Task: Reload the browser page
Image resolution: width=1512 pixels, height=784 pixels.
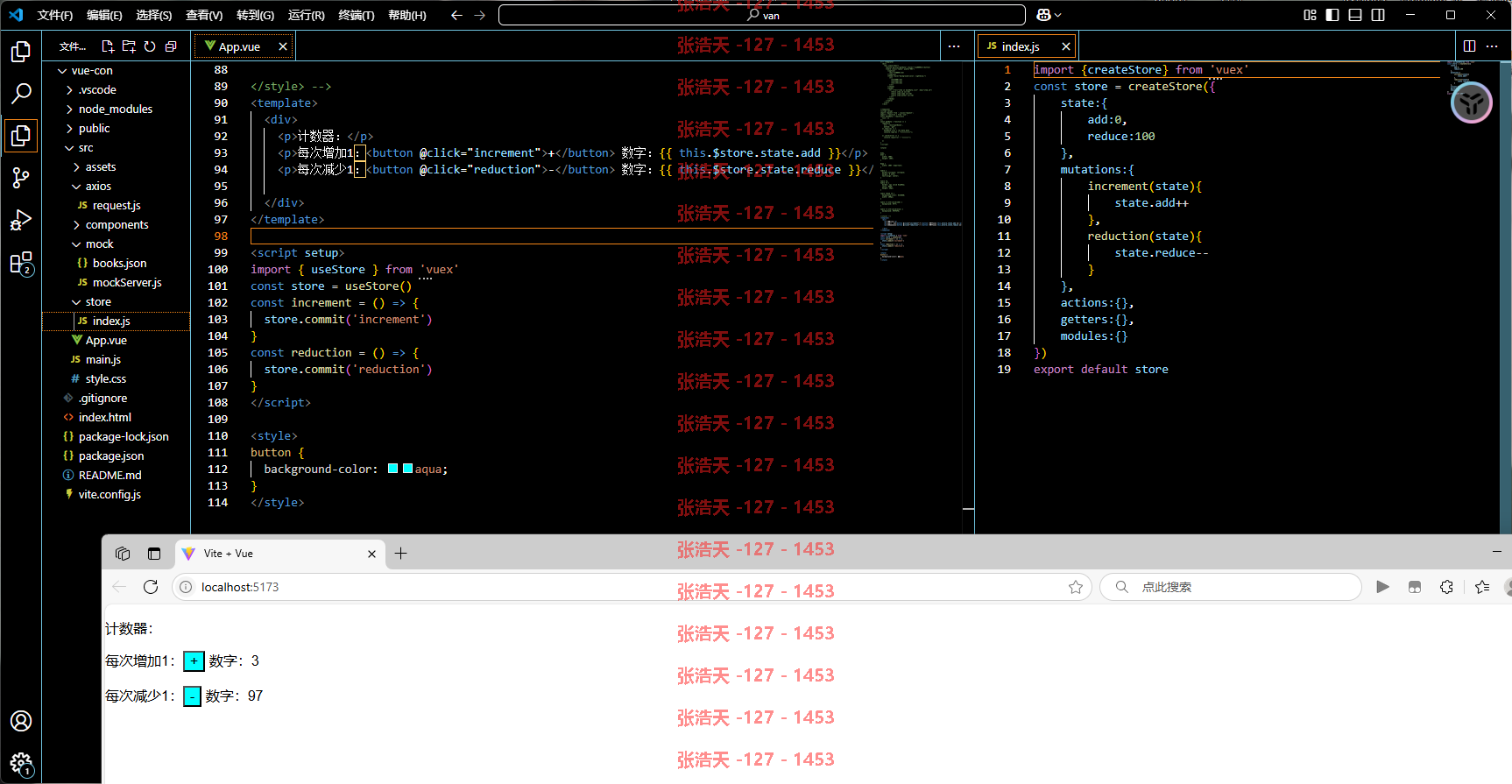Action: tap(151, 587)
